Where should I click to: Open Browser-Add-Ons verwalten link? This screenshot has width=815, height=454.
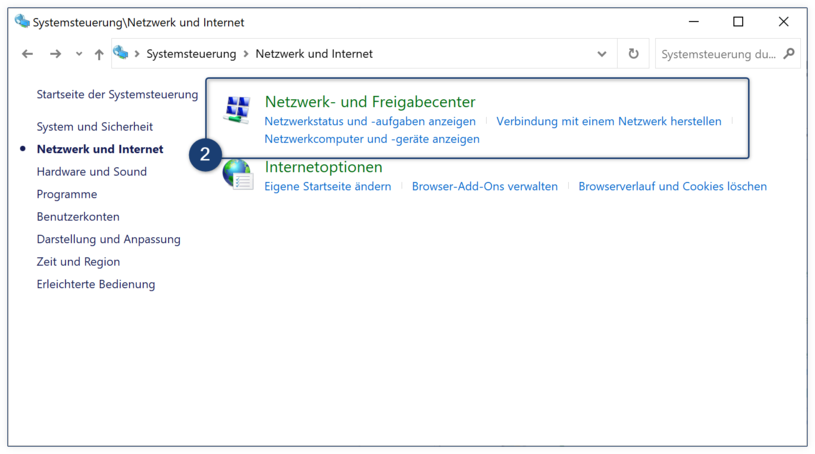[x=484, y=186]
